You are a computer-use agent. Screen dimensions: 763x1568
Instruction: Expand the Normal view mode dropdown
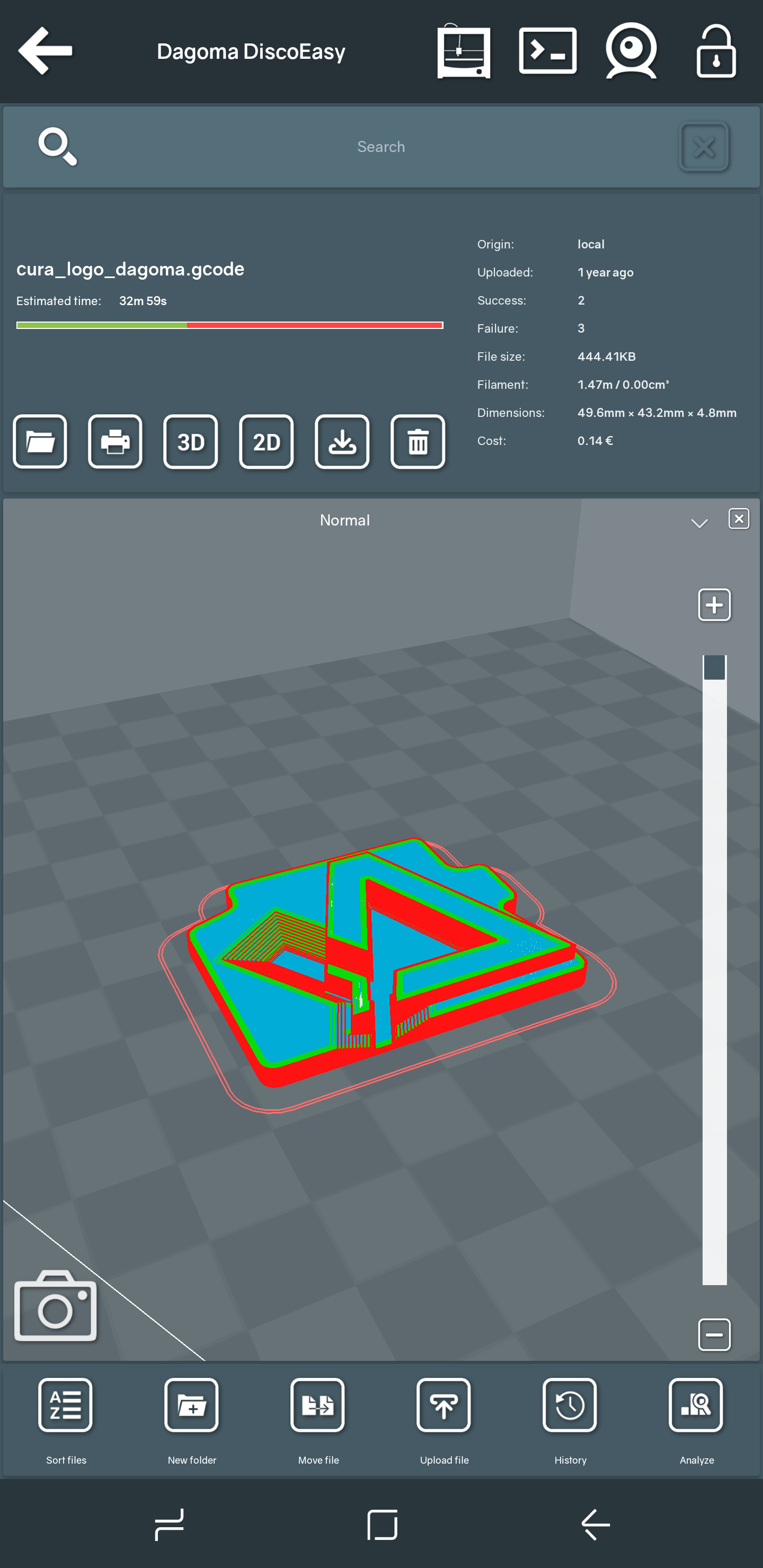coord(699,523)
